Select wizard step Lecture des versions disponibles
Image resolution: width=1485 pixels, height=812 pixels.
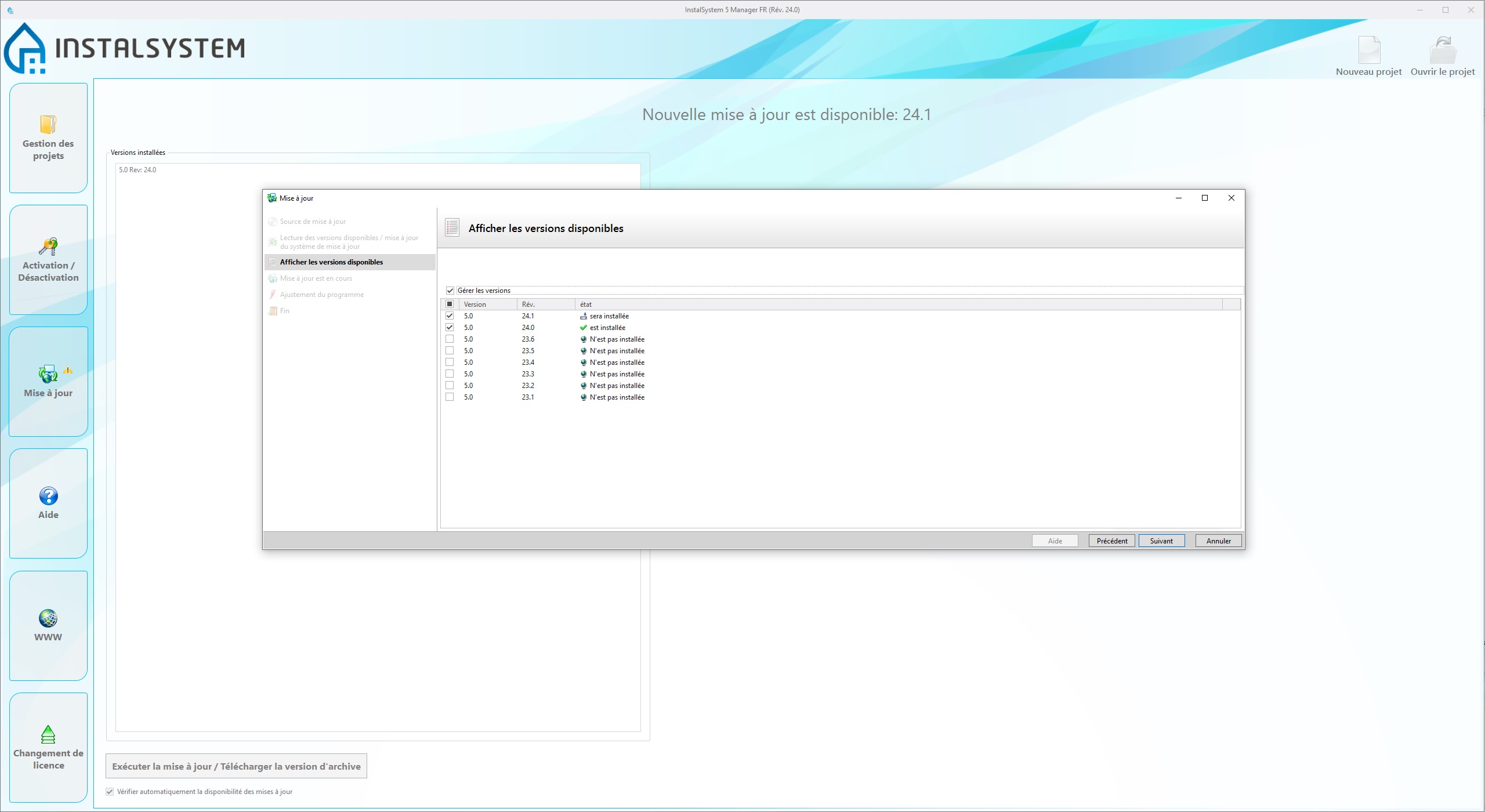tap(350, 242)
